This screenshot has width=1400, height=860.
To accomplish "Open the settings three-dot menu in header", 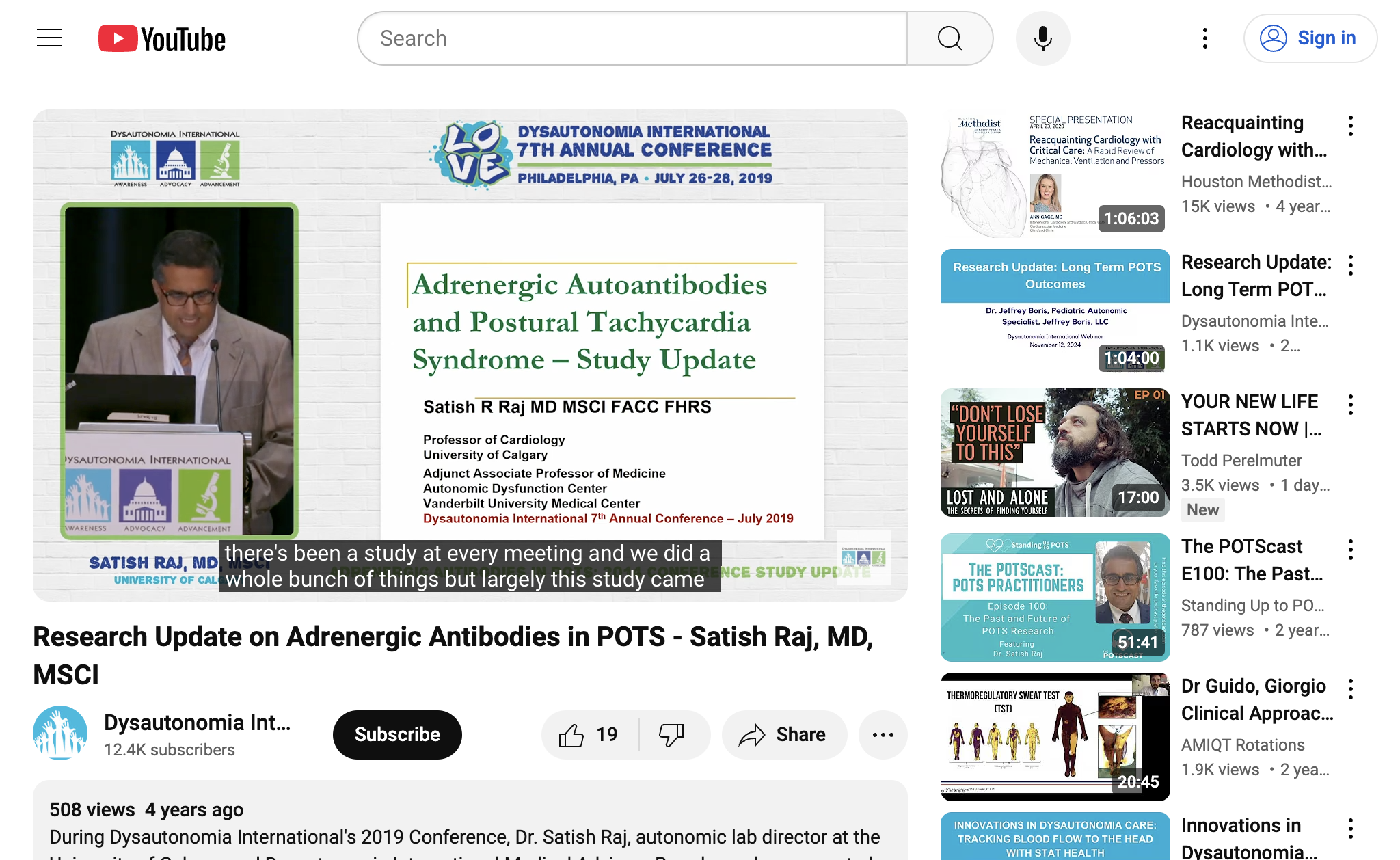I will point(1205,38).
